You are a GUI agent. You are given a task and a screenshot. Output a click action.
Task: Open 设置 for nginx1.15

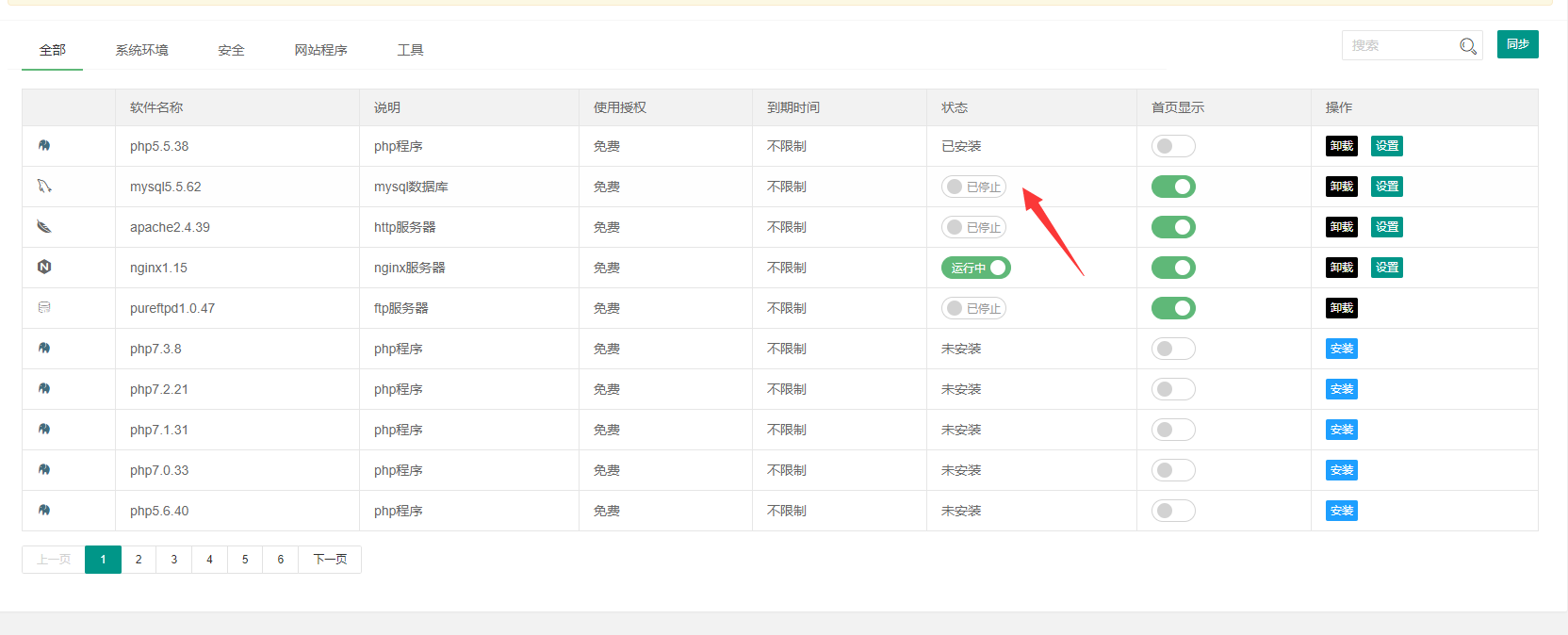(x=1387, y=268)
